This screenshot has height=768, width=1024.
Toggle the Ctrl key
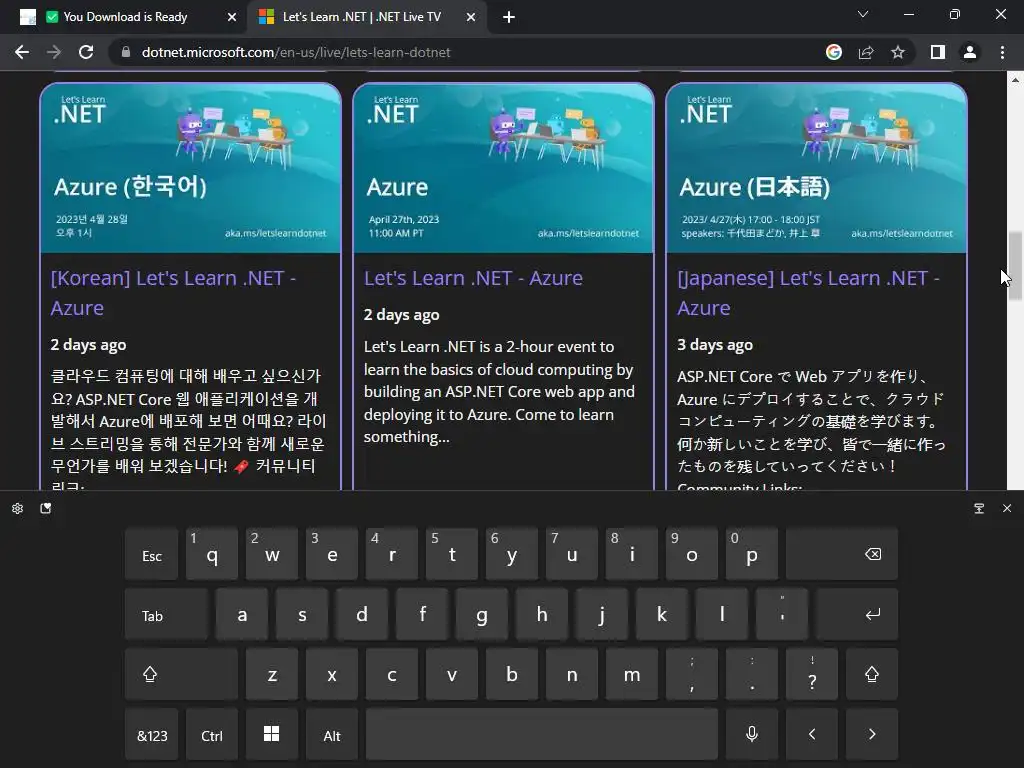coord(212,735)
